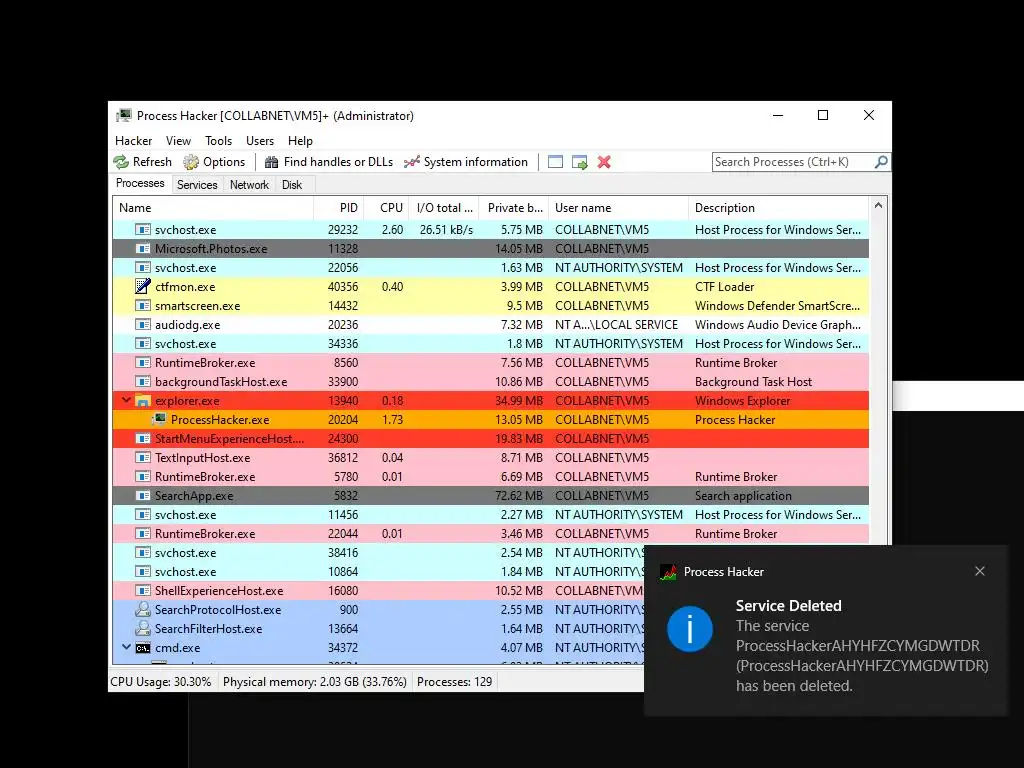The image size is (1024, 768).
Task: Switch to the Services tab
Action: [197, 185]
